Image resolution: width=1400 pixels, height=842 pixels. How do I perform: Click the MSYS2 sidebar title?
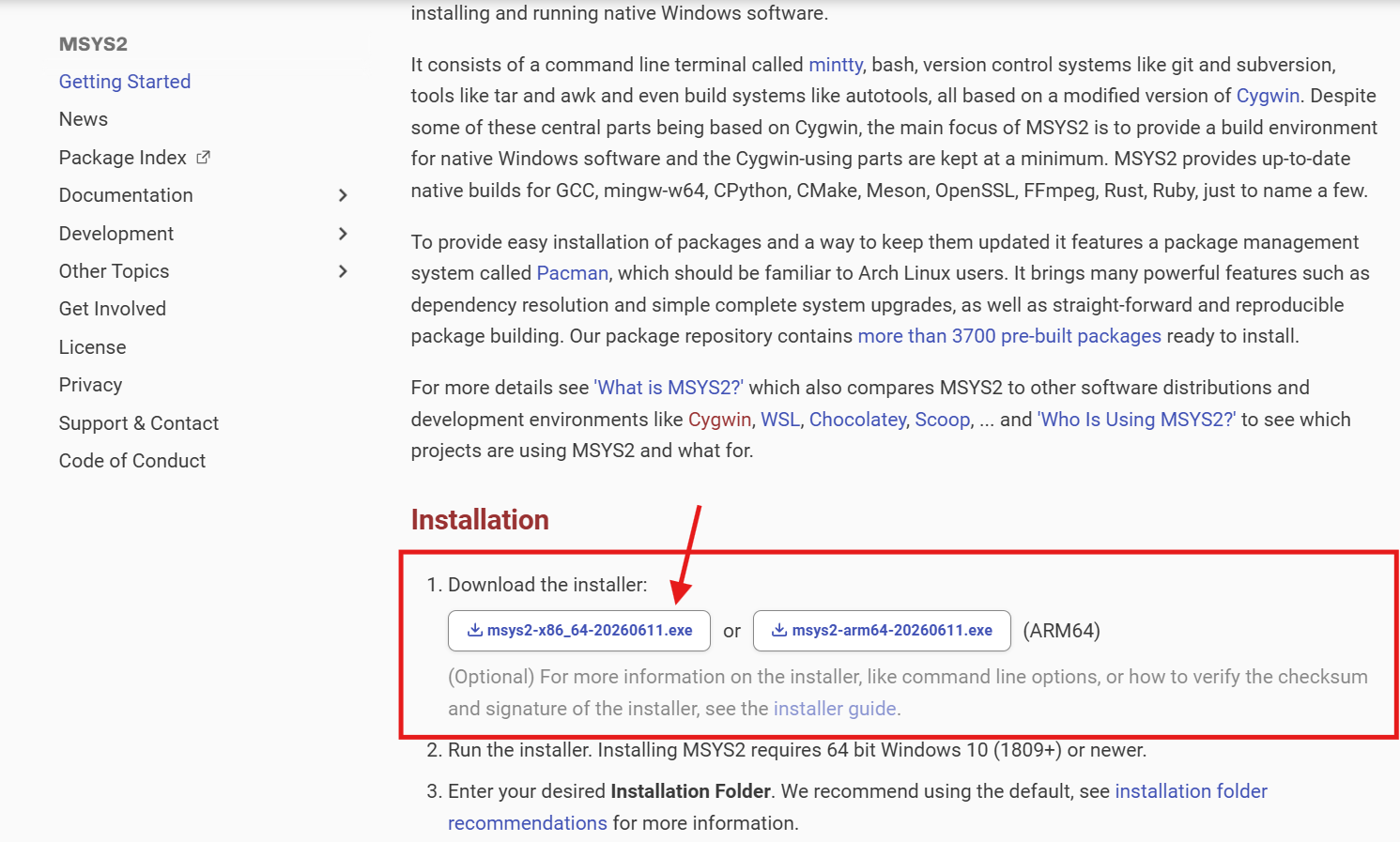(x=93, y=44)
